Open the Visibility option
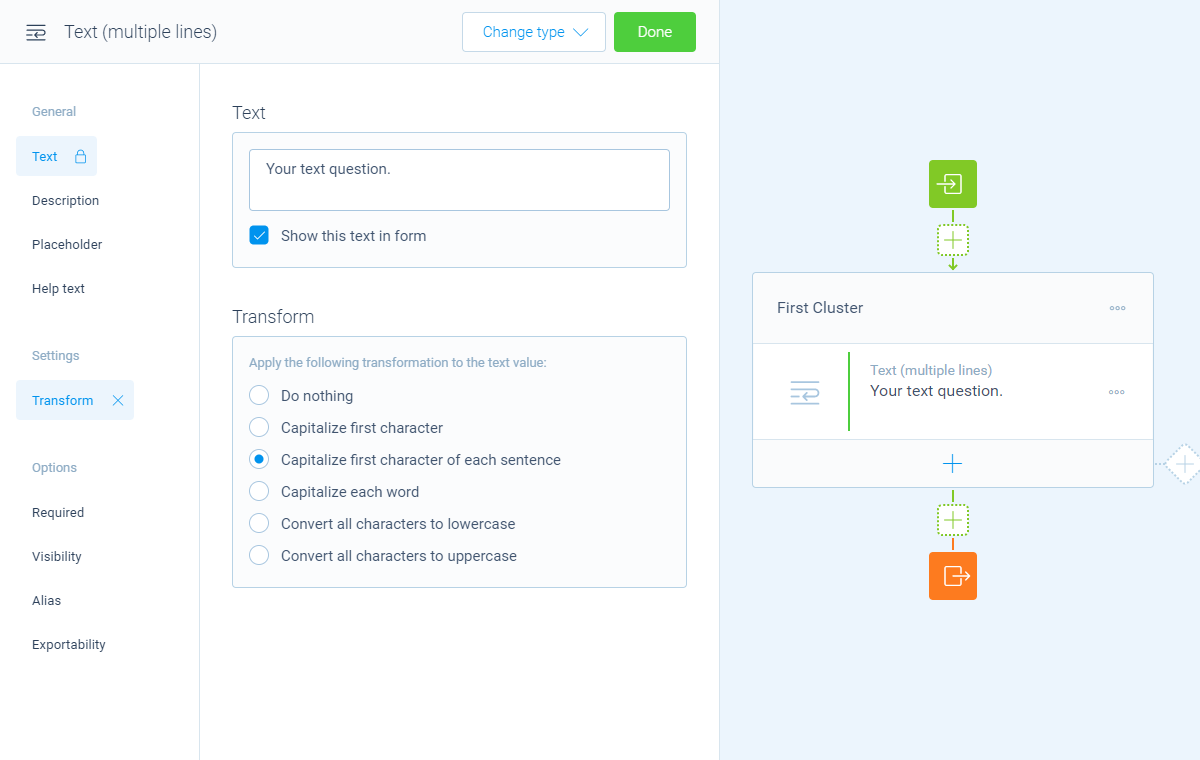 click(x=57, y=556)
